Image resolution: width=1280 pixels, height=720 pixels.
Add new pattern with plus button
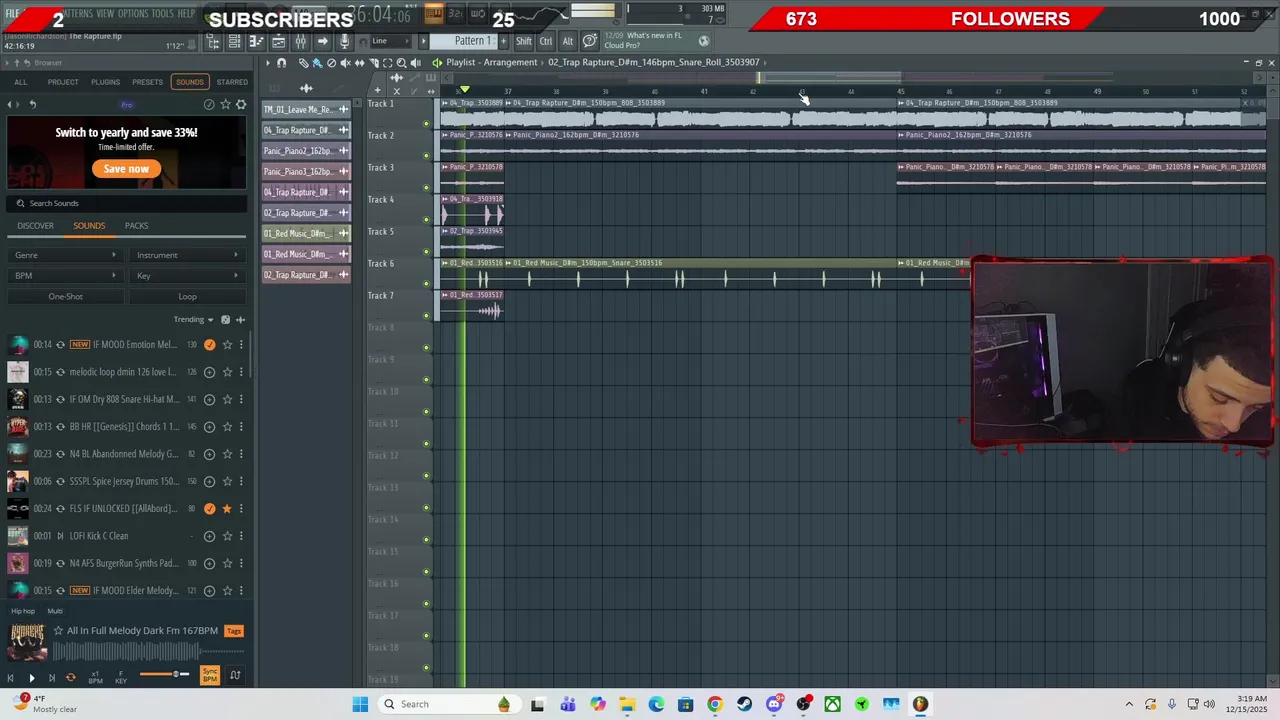[503, 41]
